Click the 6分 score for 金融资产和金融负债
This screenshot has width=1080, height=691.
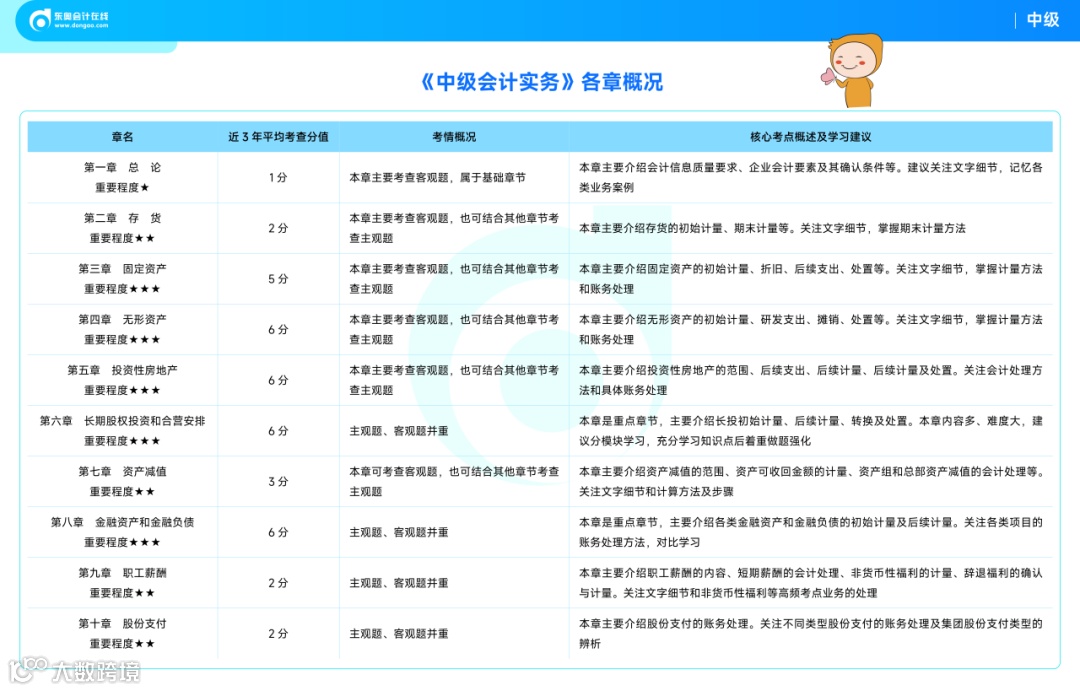point(278,532)
